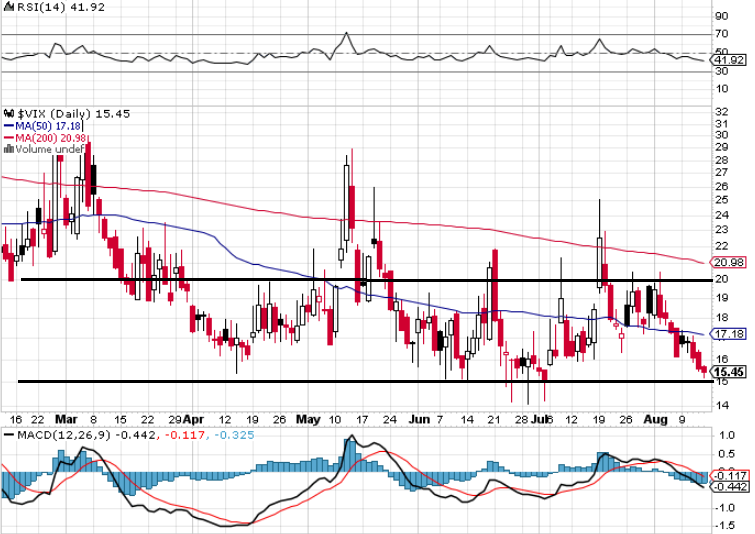Click the 41.92 RSI value tag
The image size is (755, 534).
[x=724, y=61]
